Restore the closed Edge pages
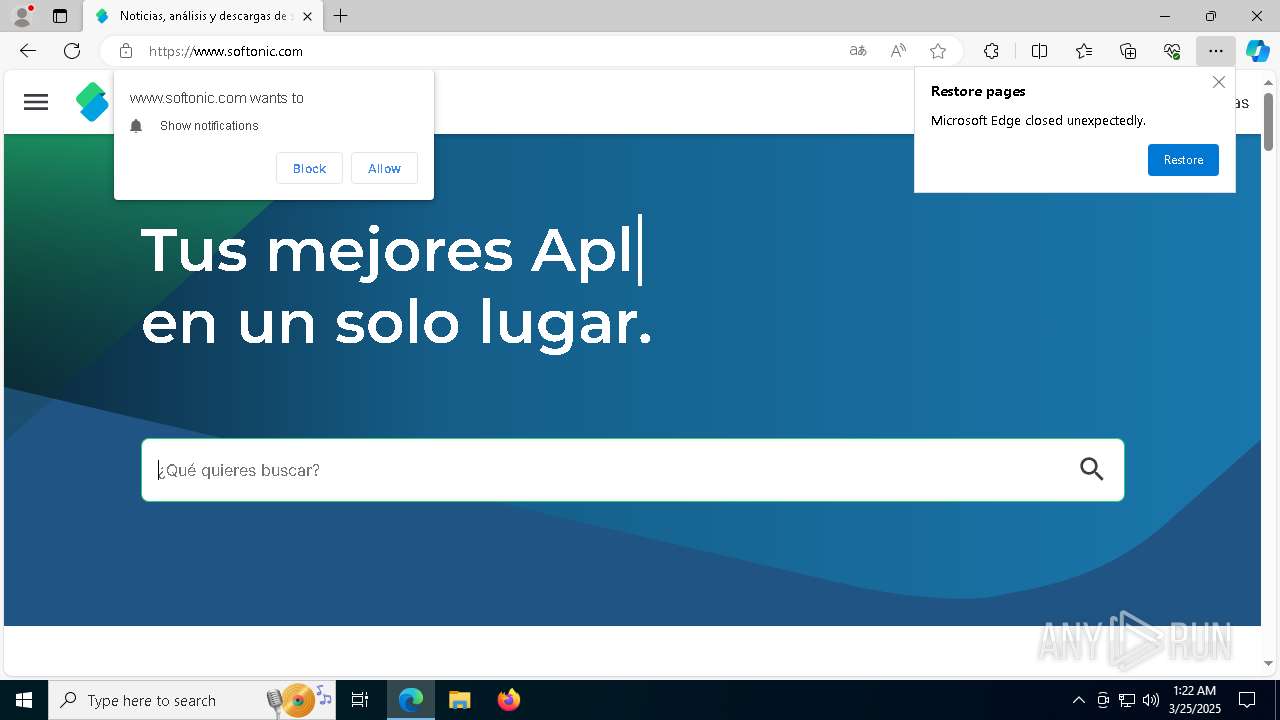This screenshot has width=1280, height=720. coord(1183,160)
